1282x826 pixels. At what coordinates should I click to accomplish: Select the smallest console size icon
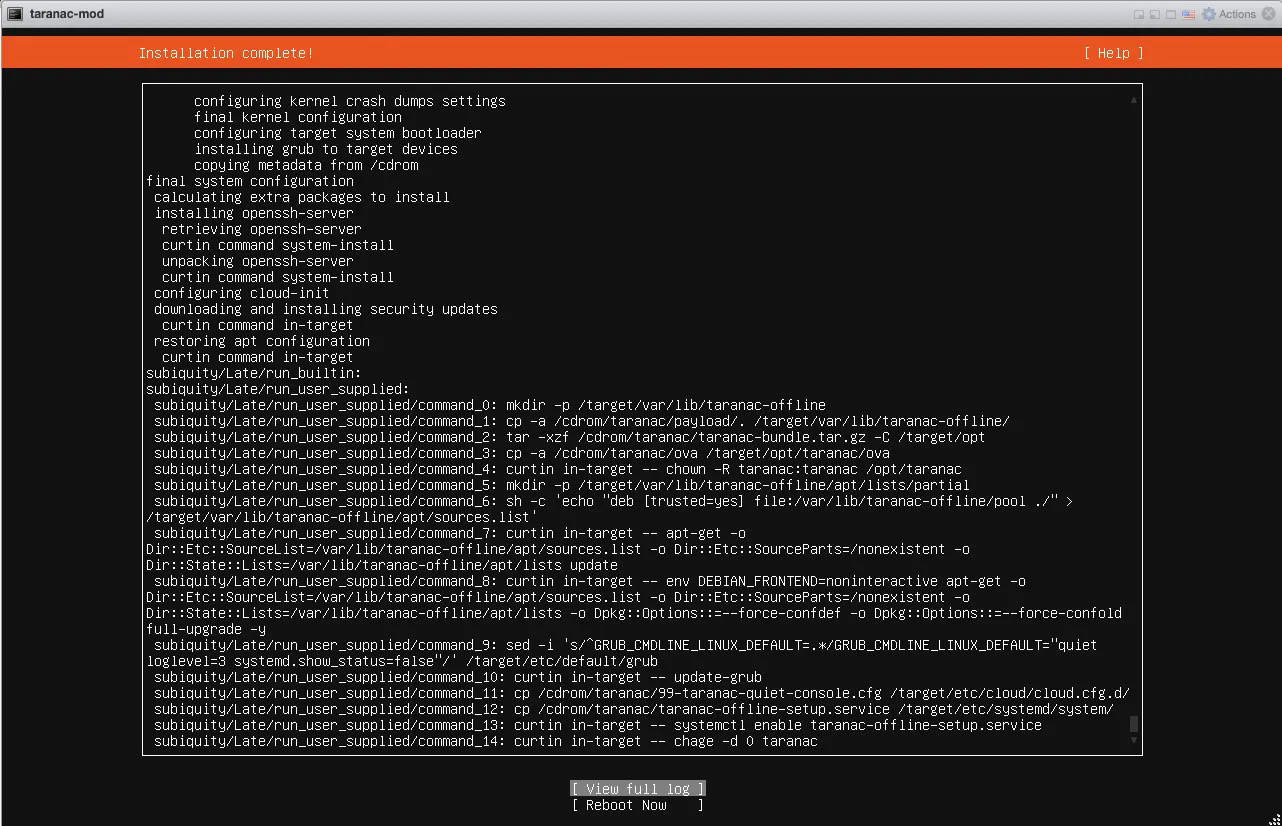(x=1139, y=14)
